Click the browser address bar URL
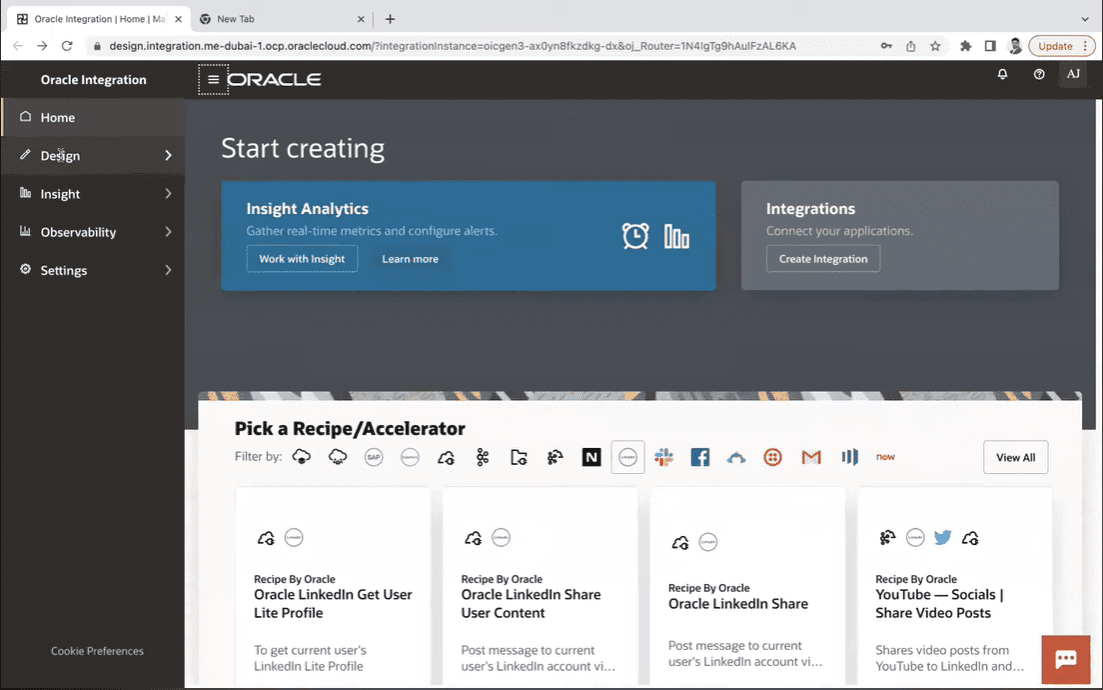1103x690 pixels. pos(452,46)
